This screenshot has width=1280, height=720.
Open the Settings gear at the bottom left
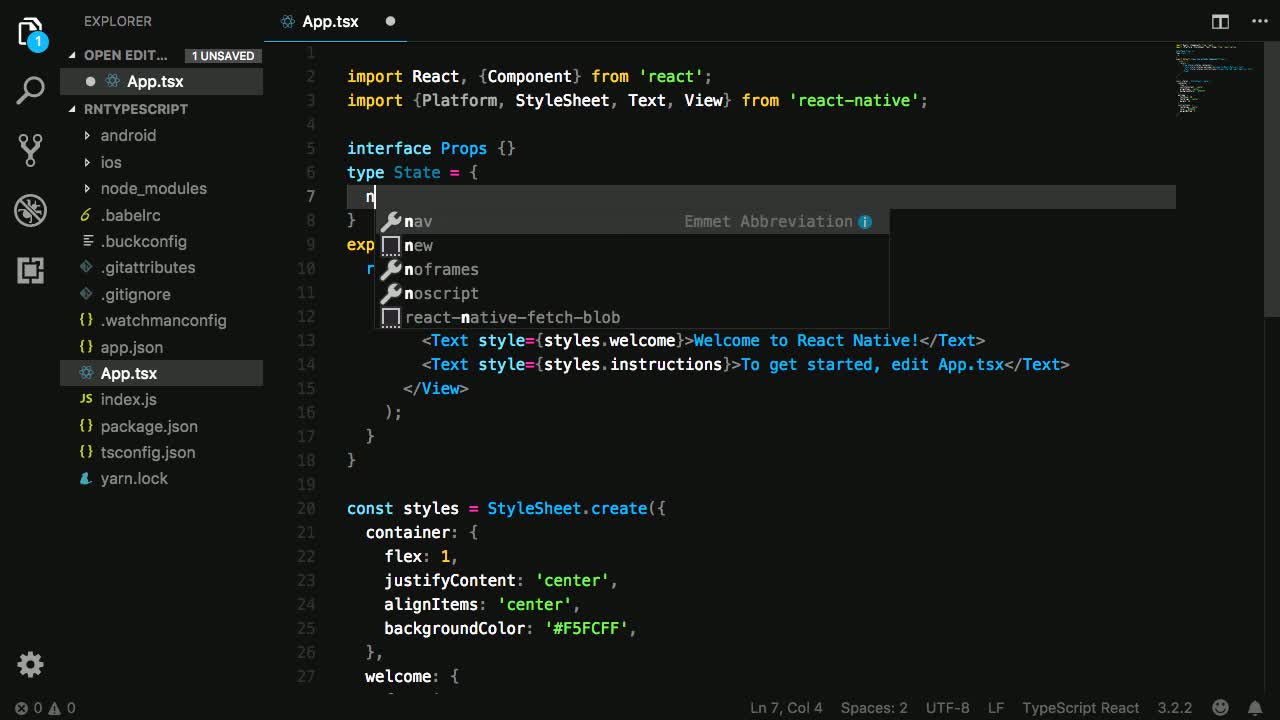[29, 664]
